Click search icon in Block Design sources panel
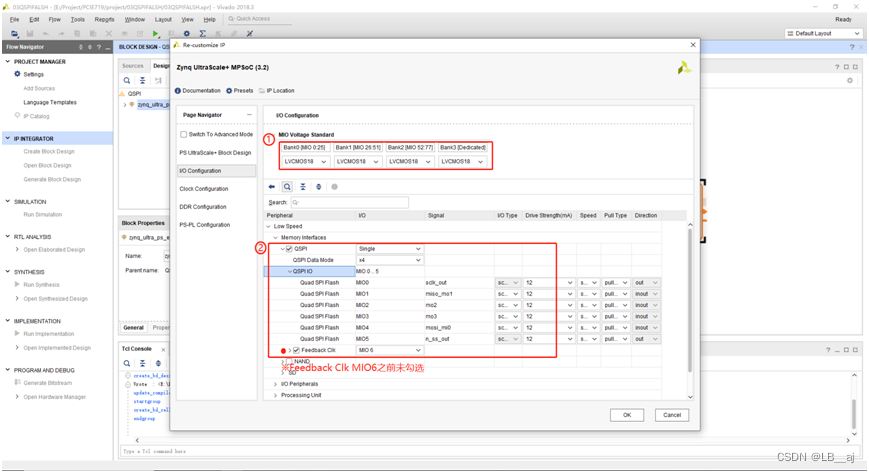Image resolution: width=869 pixels, height=473 pixels. tap(127, 80)
